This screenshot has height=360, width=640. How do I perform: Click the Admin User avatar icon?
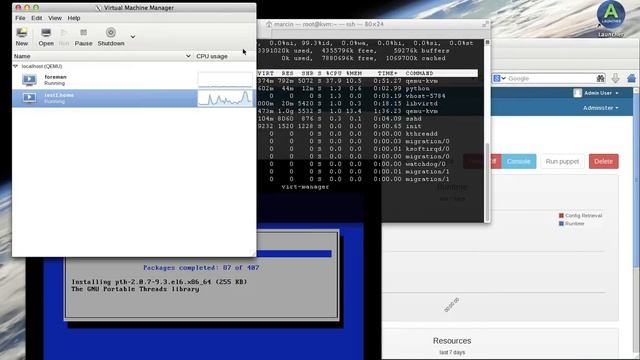[577, 93]
